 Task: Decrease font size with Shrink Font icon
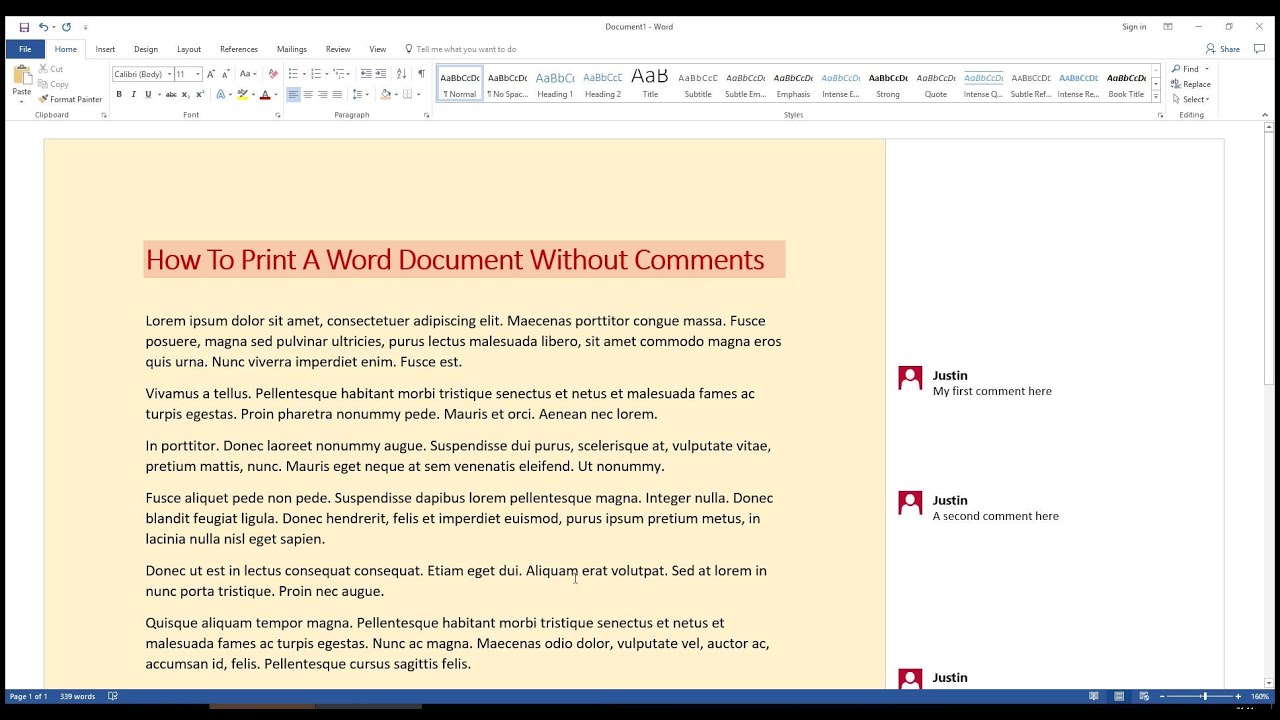pyautogui.click(x=225, y=74)
